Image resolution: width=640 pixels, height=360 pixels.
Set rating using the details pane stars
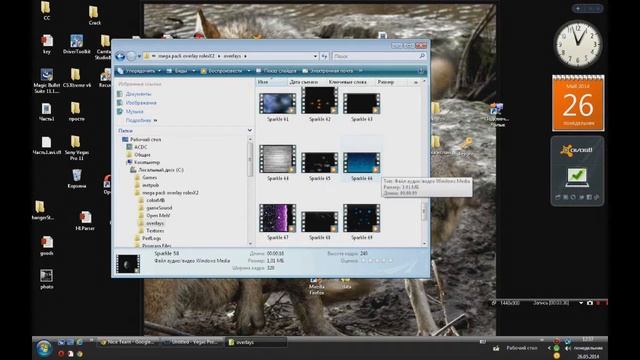point(377,260)
